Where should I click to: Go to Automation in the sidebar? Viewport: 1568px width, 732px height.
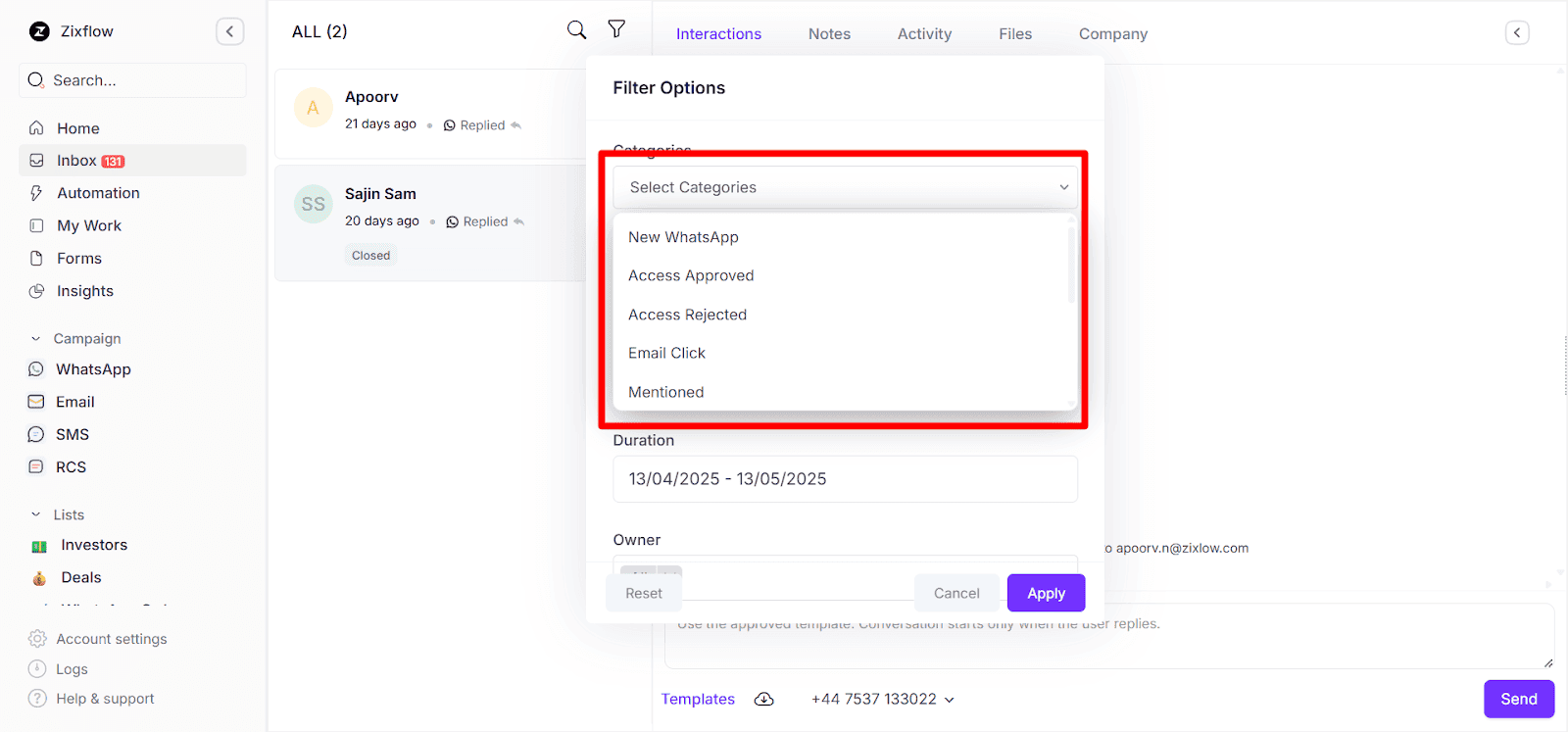point(98,193)
